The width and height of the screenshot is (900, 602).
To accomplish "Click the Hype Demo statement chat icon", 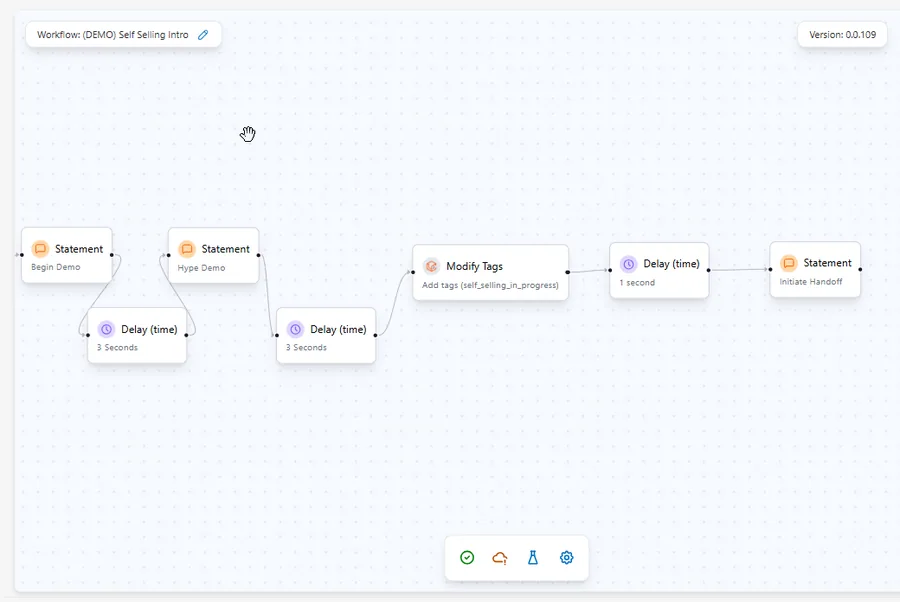I will [187, 249].
